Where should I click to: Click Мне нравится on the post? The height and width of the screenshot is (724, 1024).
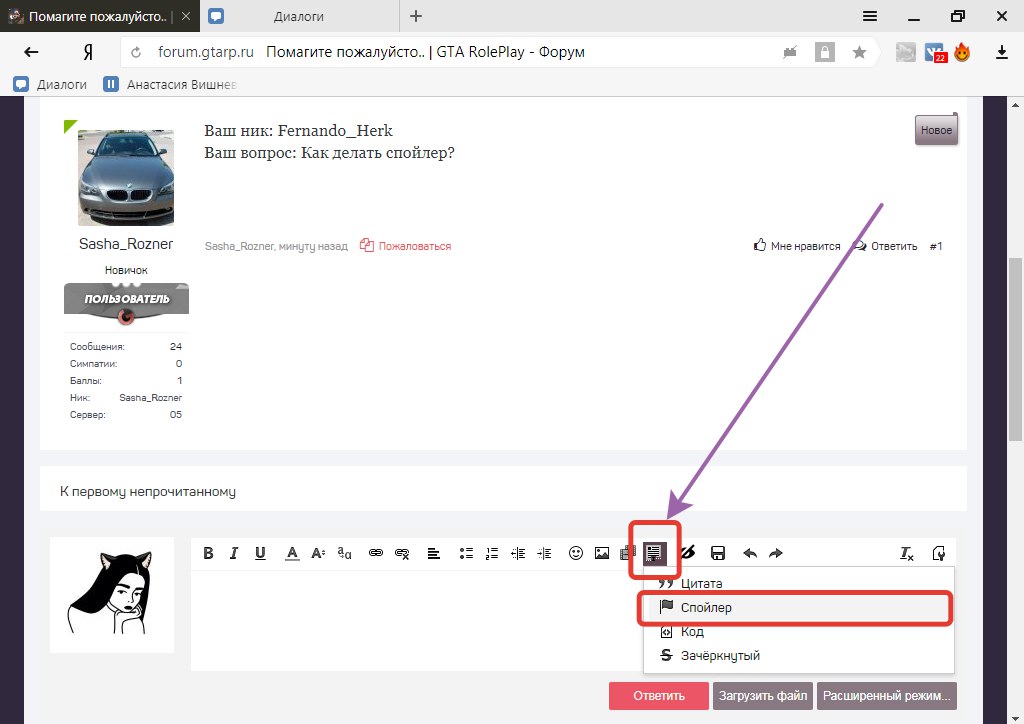[x=797, y=246]
